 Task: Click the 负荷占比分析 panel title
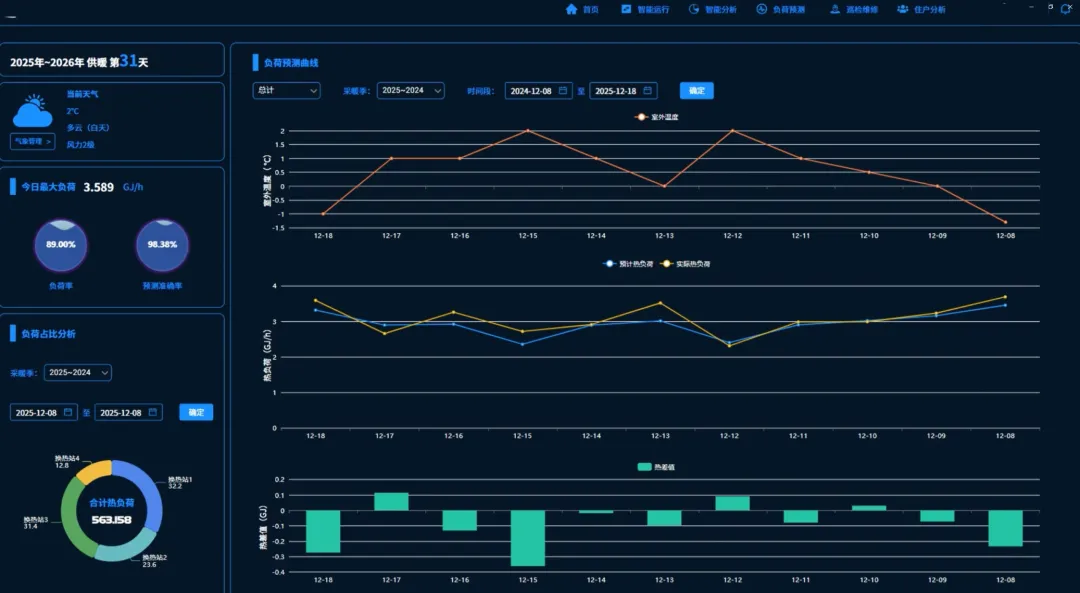(48, 334)
